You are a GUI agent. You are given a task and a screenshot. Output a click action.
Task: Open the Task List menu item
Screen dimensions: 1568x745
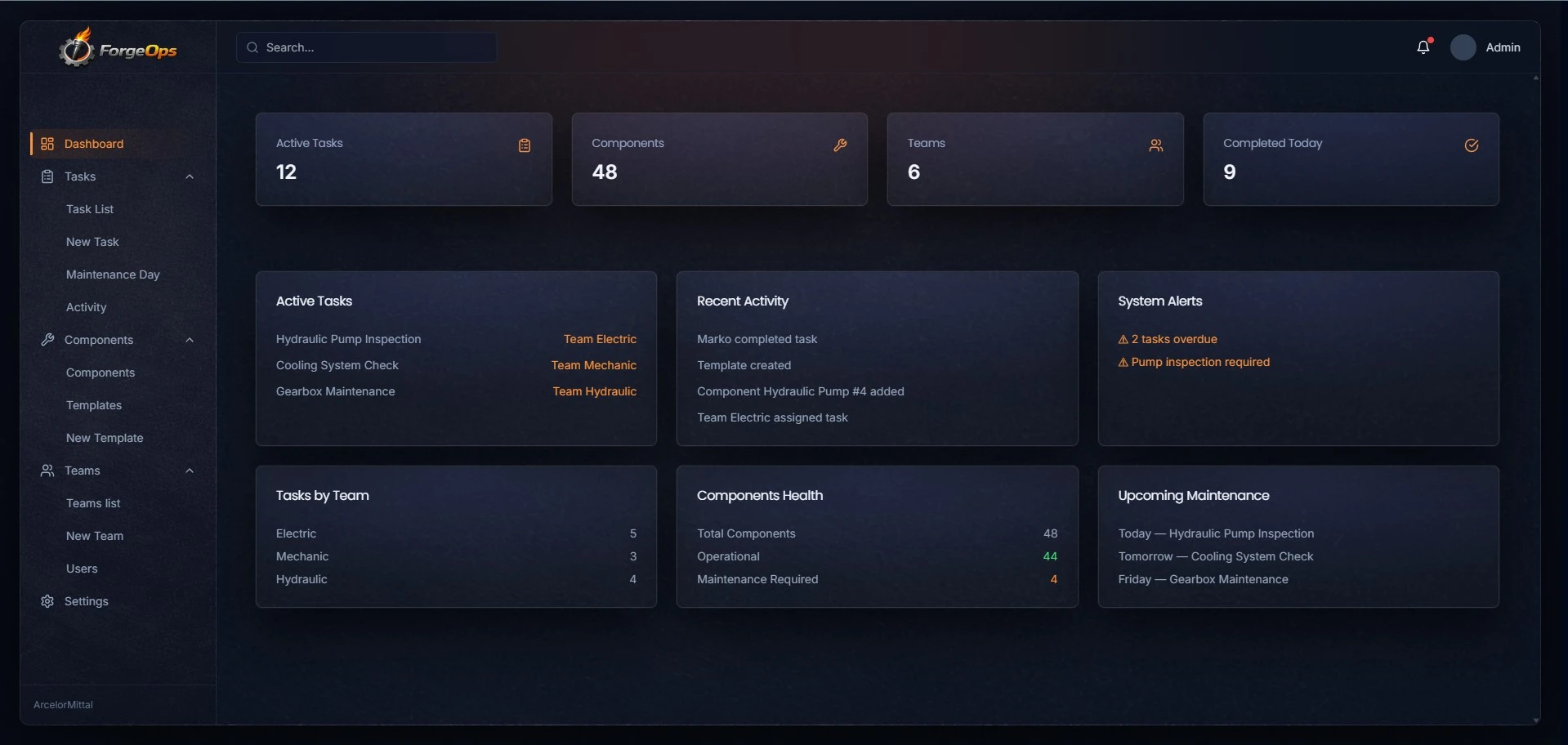click(x=90, y=209)
